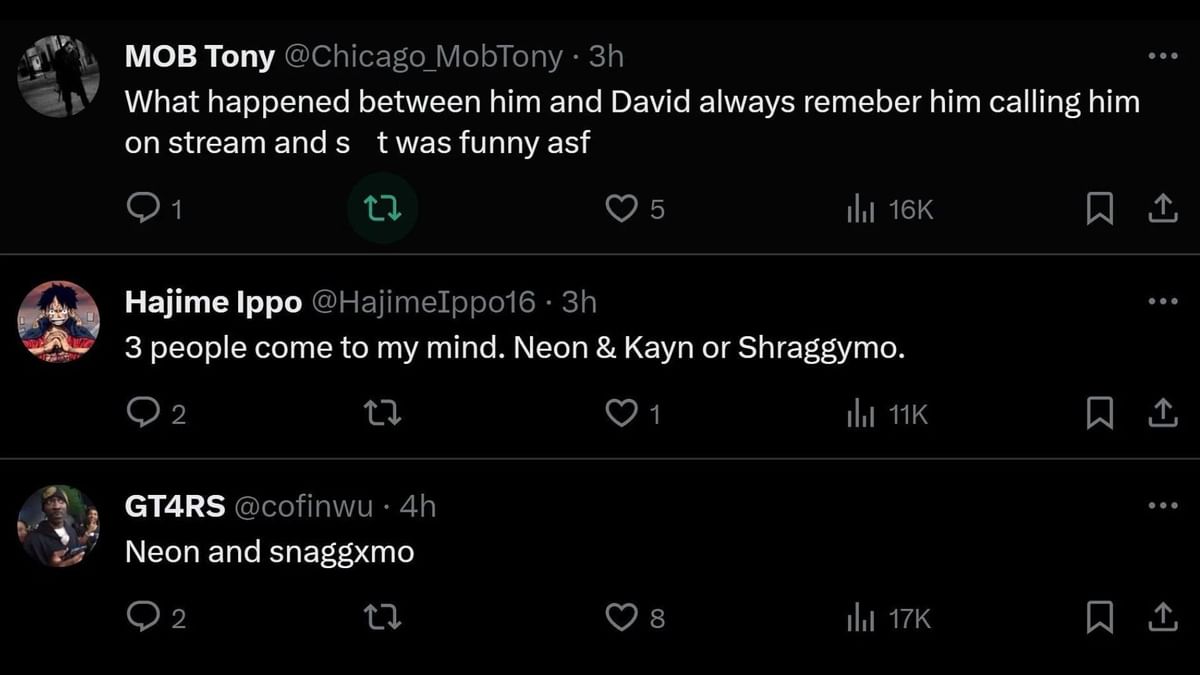Screen dimensions: 1200x675
Task: Bookmark Hajime Ippo's tweet
Action: point(1100,414)
